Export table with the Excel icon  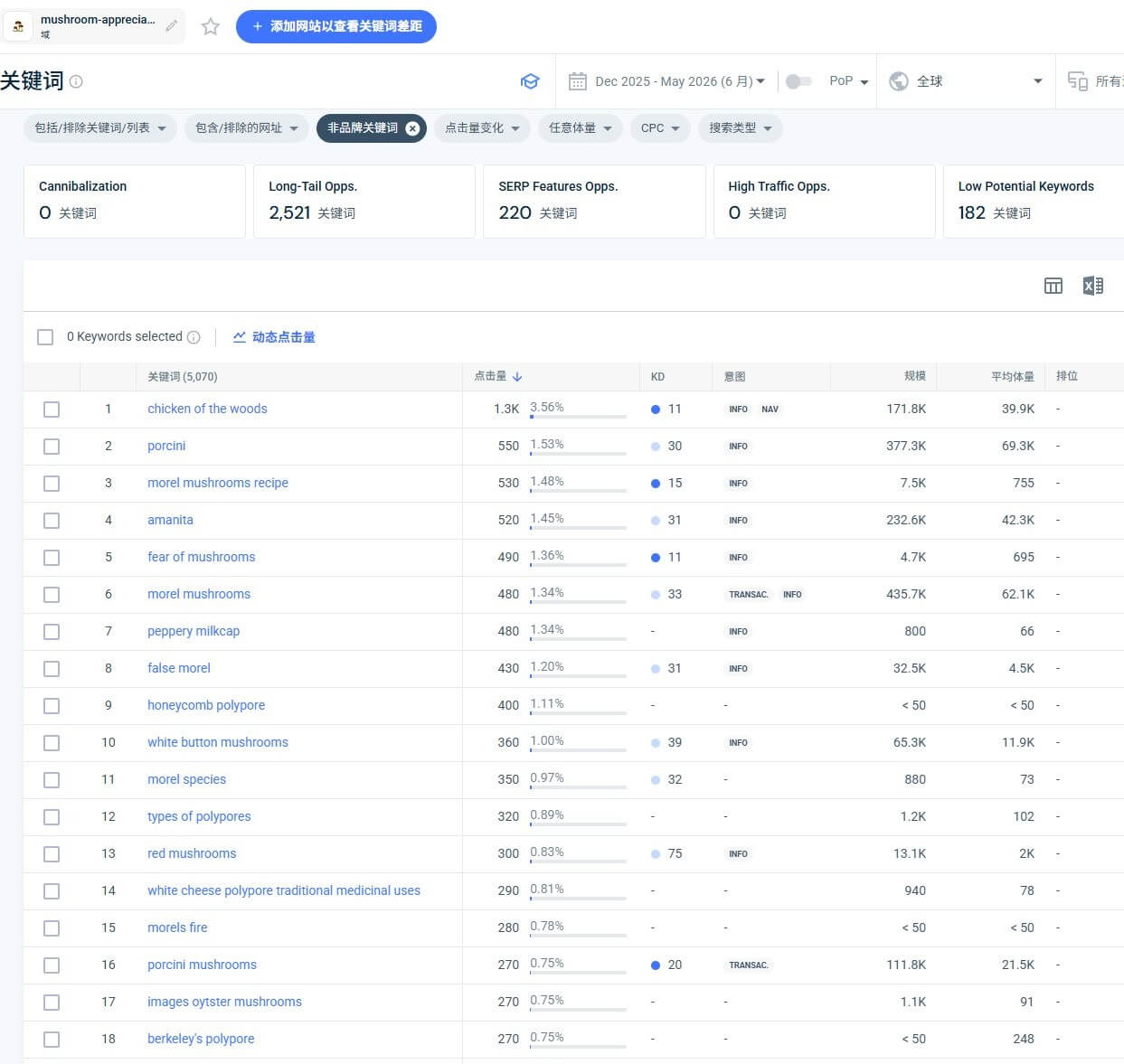click(1092, 286)
